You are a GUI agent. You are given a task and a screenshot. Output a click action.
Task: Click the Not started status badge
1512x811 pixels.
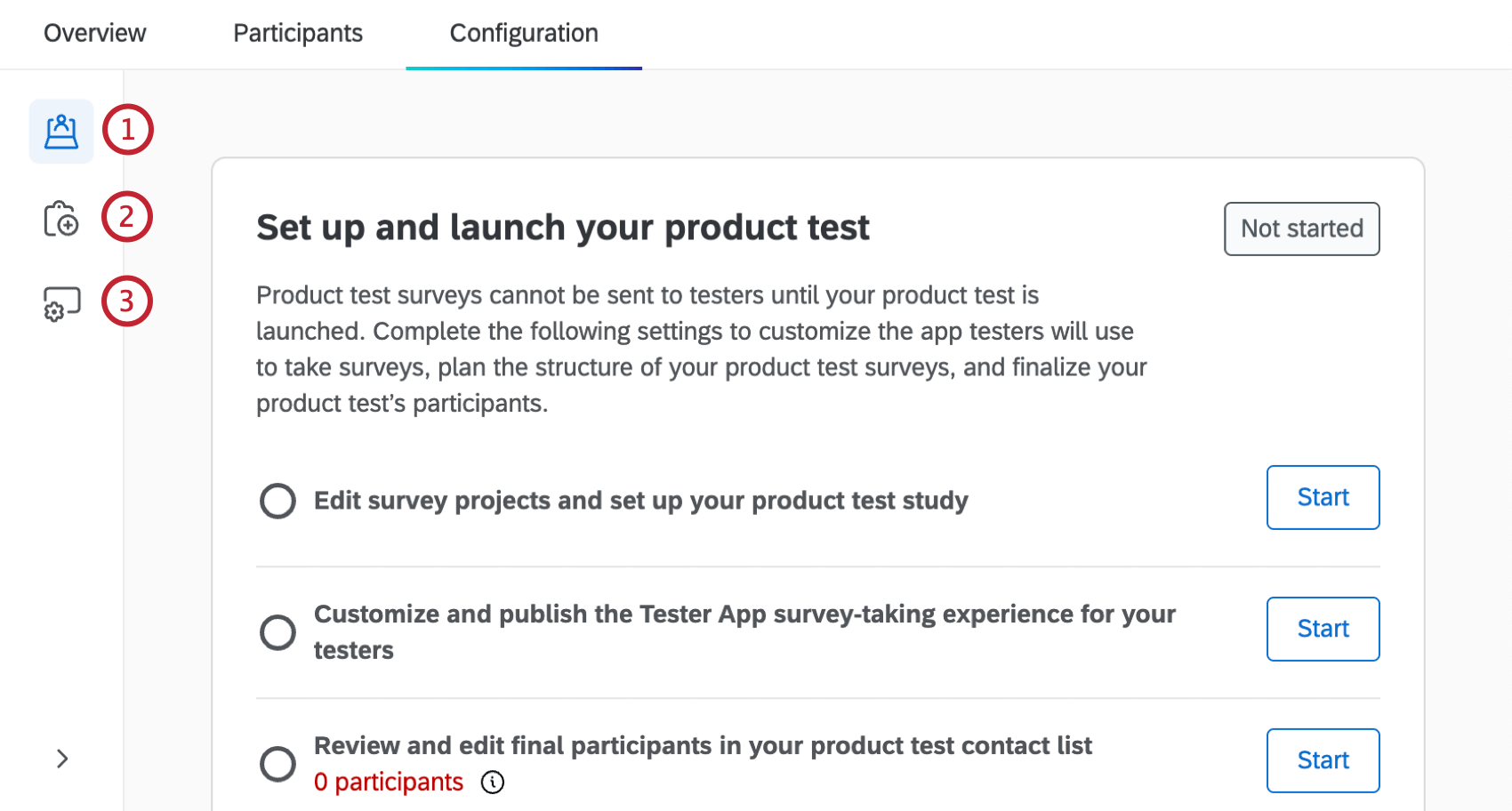1301,229
